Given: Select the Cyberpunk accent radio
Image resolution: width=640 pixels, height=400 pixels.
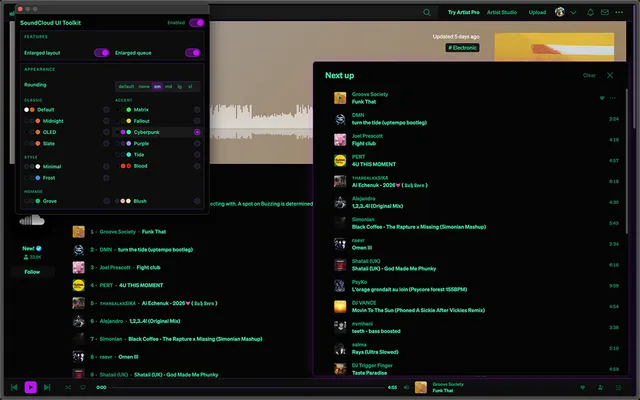Looking at the screenshot, I should [197, 132].
